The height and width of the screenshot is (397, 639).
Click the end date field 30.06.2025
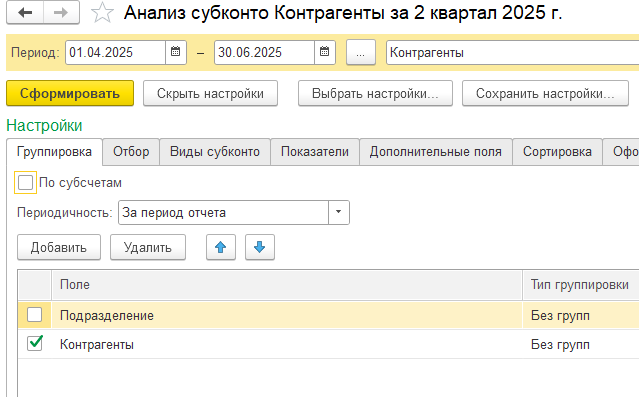[x=264, y=52]
